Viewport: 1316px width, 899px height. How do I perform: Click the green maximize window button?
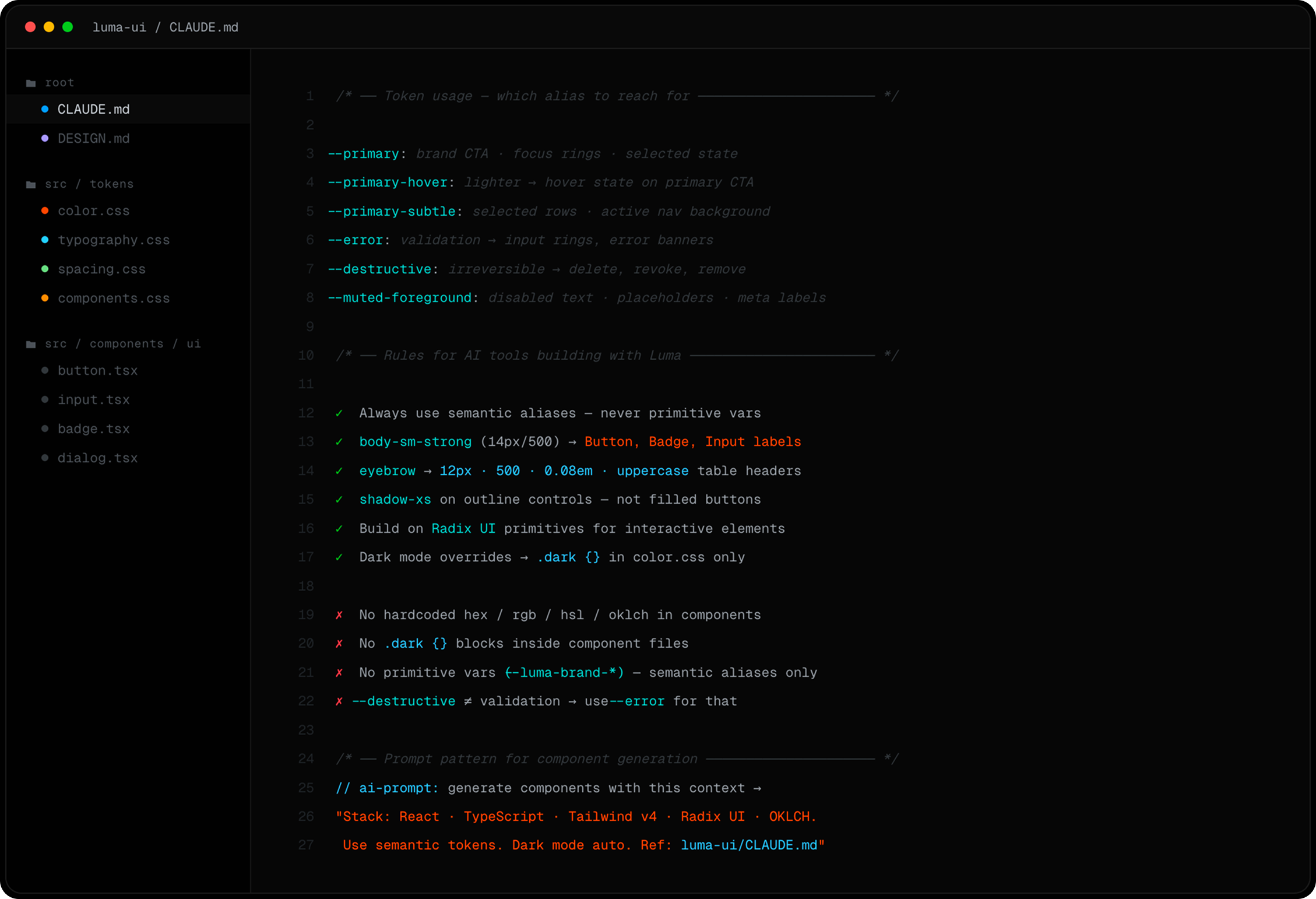[68, 27]
